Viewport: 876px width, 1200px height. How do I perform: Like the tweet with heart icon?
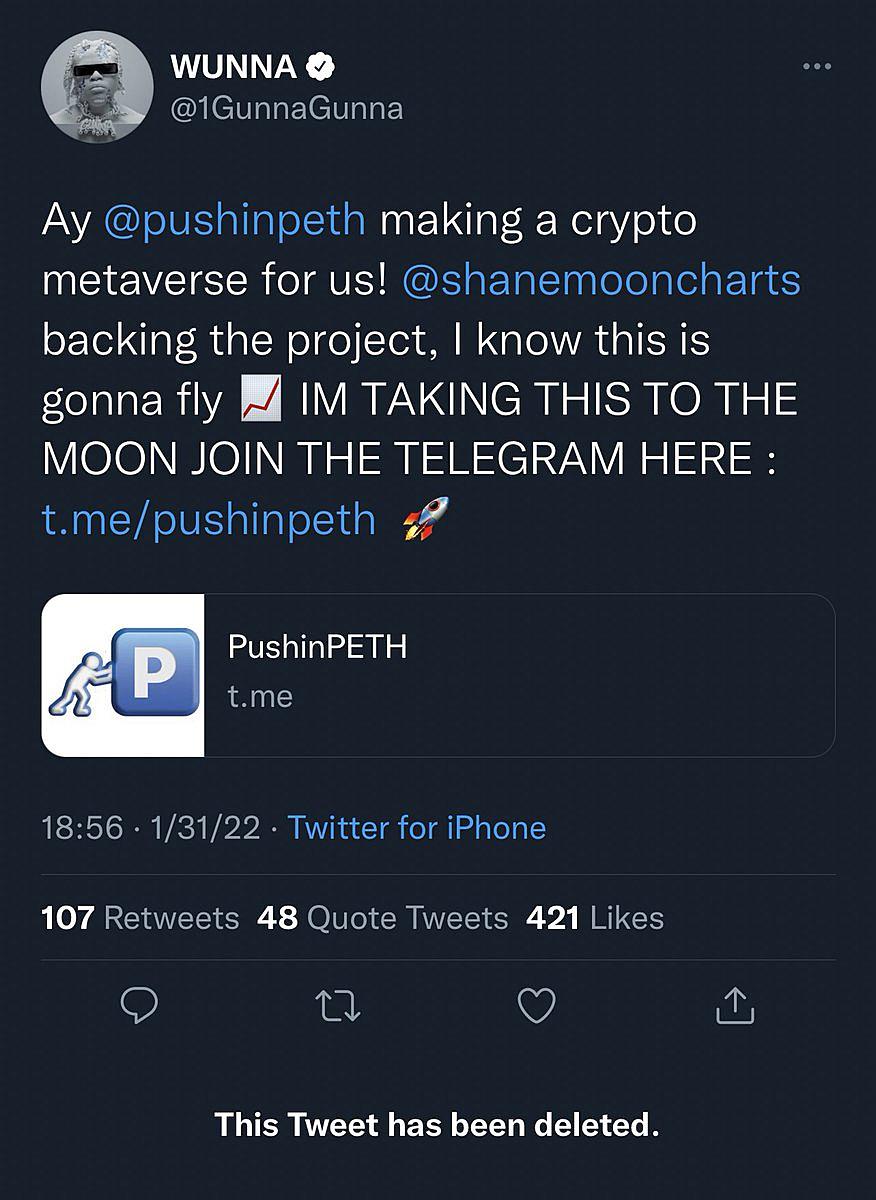[x=536, y=1006]
